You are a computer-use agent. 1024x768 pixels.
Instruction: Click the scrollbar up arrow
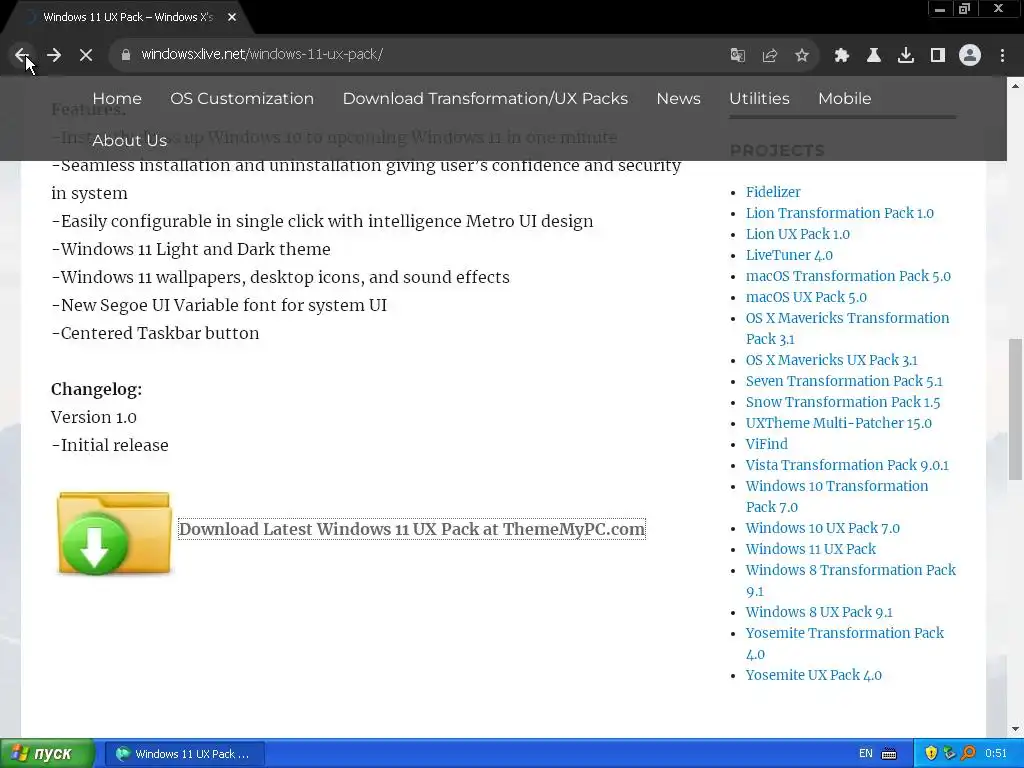point(1016,86)
